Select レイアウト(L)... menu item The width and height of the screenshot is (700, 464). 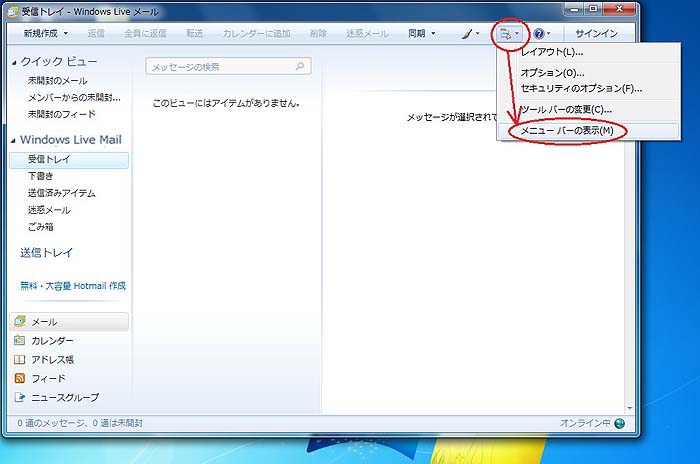coord(552,52)
